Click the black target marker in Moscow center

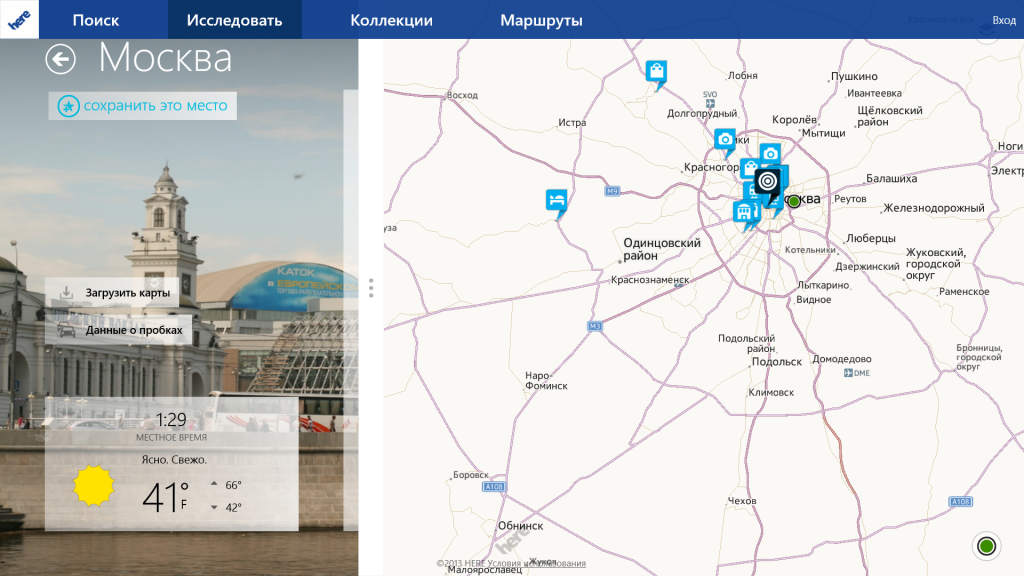[x=767, y=182]
